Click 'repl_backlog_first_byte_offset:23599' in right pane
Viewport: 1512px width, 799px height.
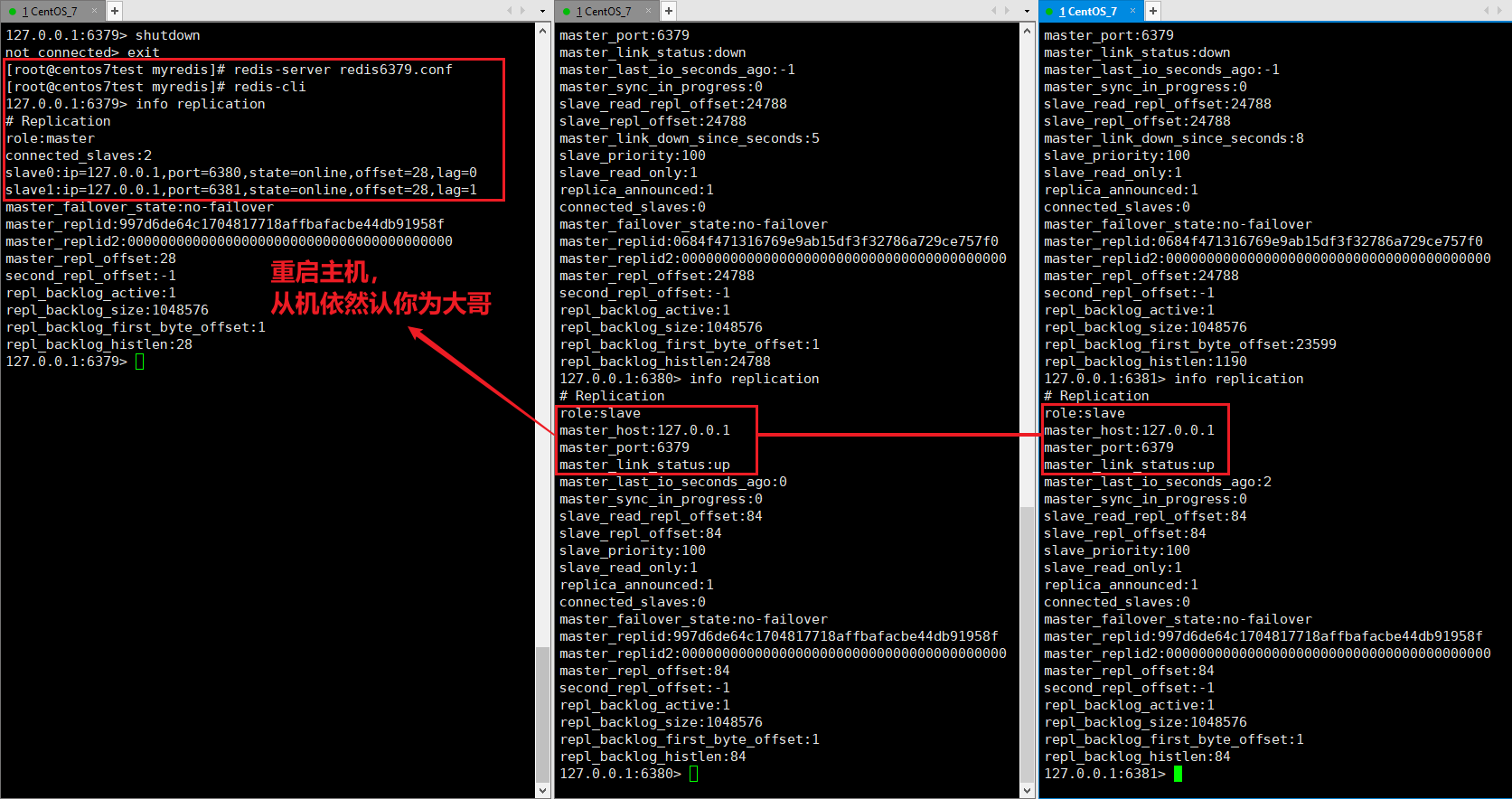click(1190, 344)
